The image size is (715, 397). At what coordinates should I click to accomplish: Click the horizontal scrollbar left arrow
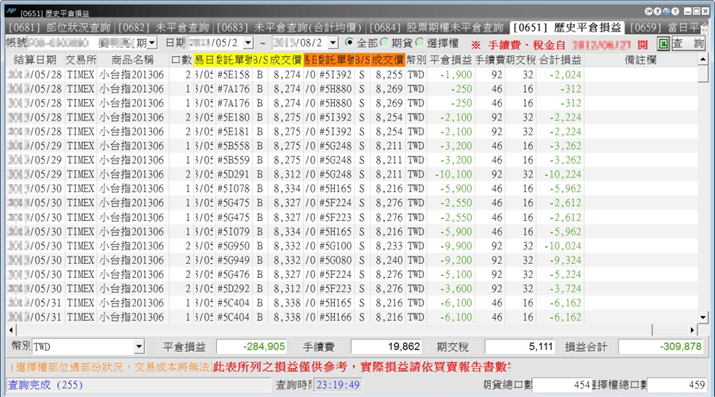11,329
